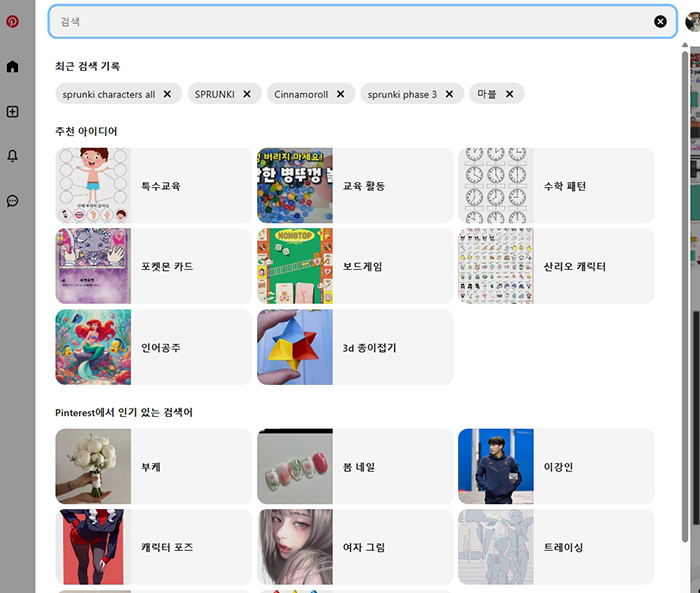This screenshot has height=593, width=700.
Task: Click the 캐릭터 포즈 red illustration thumbnail
Action: tap(93, 547)
